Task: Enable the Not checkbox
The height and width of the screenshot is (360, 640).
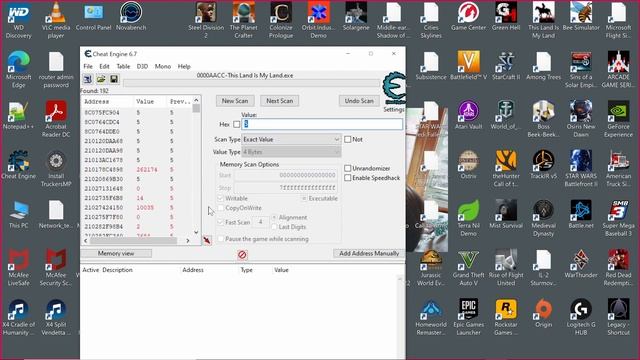Action: click(x=348, y=140)
